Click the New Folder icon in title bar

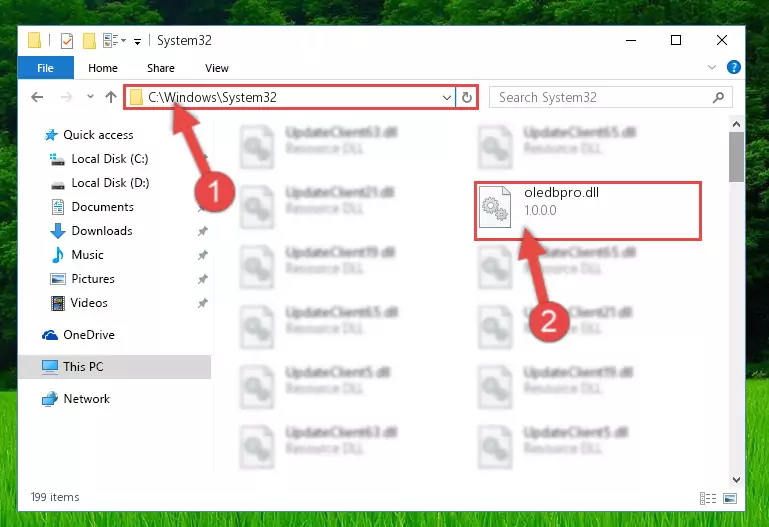(x=89, y=41)
